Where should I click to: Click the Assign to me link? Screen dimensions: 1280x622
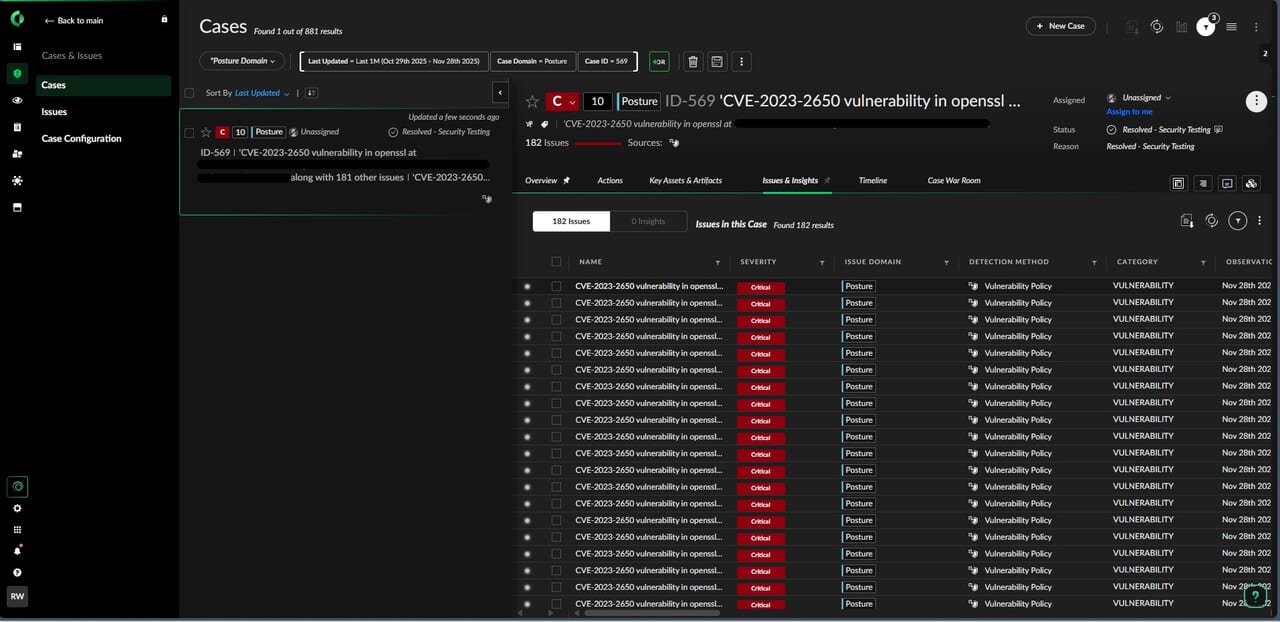[1129, 112]
